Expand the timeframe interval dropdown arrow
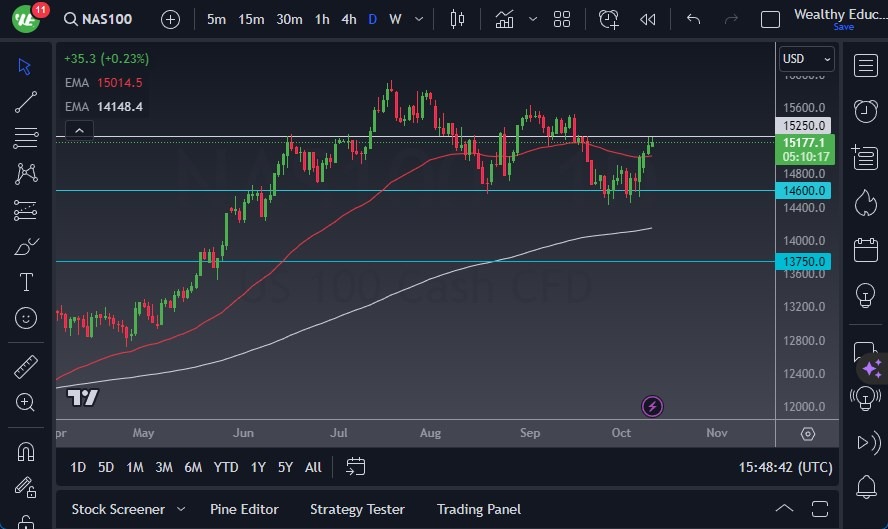 pyautogui.click(x=420, y=19)
